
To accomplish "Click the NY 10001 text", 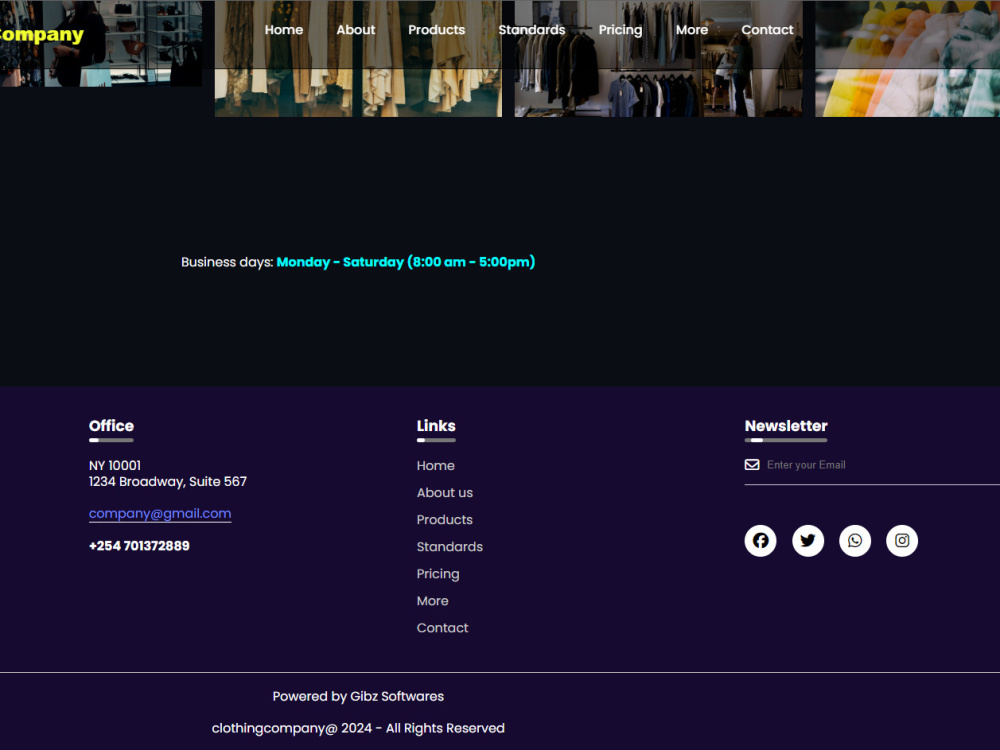I will (x=115, y=466).
